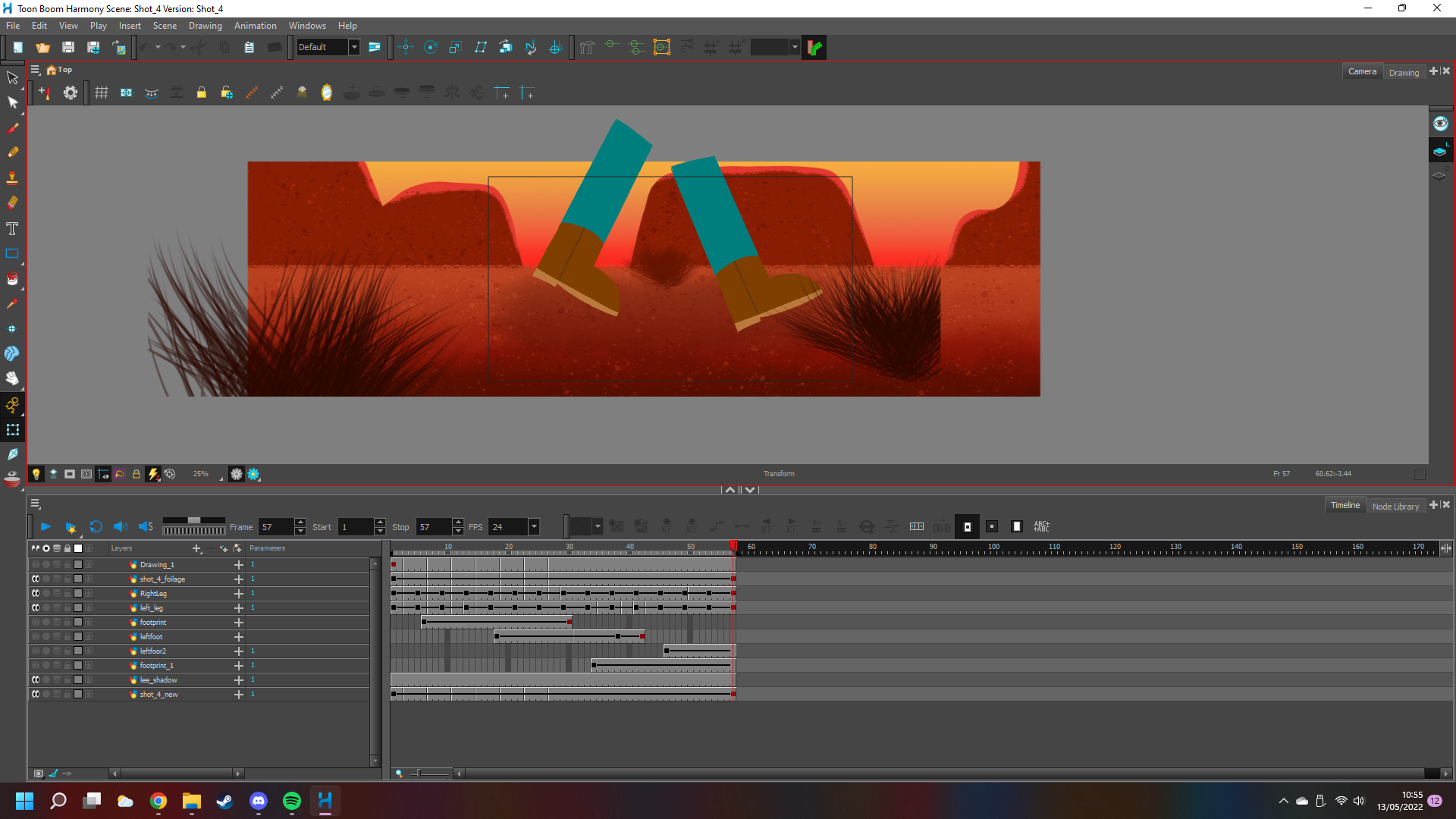The height and width of the screenshot is (819, 1456).
Task: Open the Windows menu
Action: 307,25
